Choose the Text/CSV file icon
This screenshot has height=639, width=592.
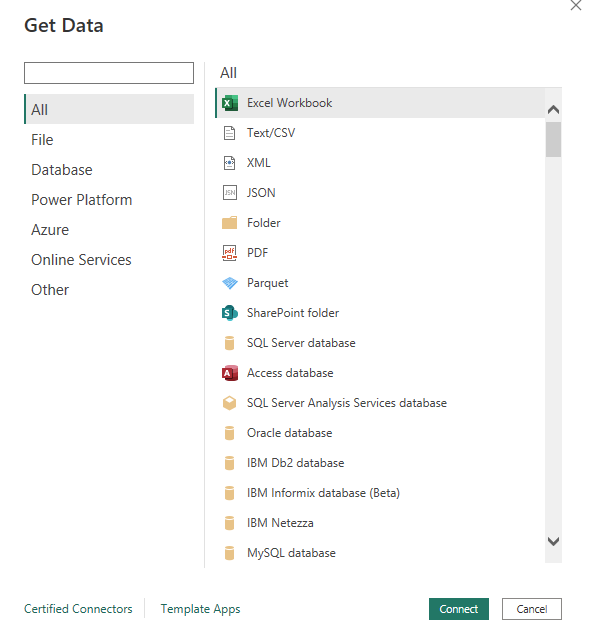(x=229, y=133)
